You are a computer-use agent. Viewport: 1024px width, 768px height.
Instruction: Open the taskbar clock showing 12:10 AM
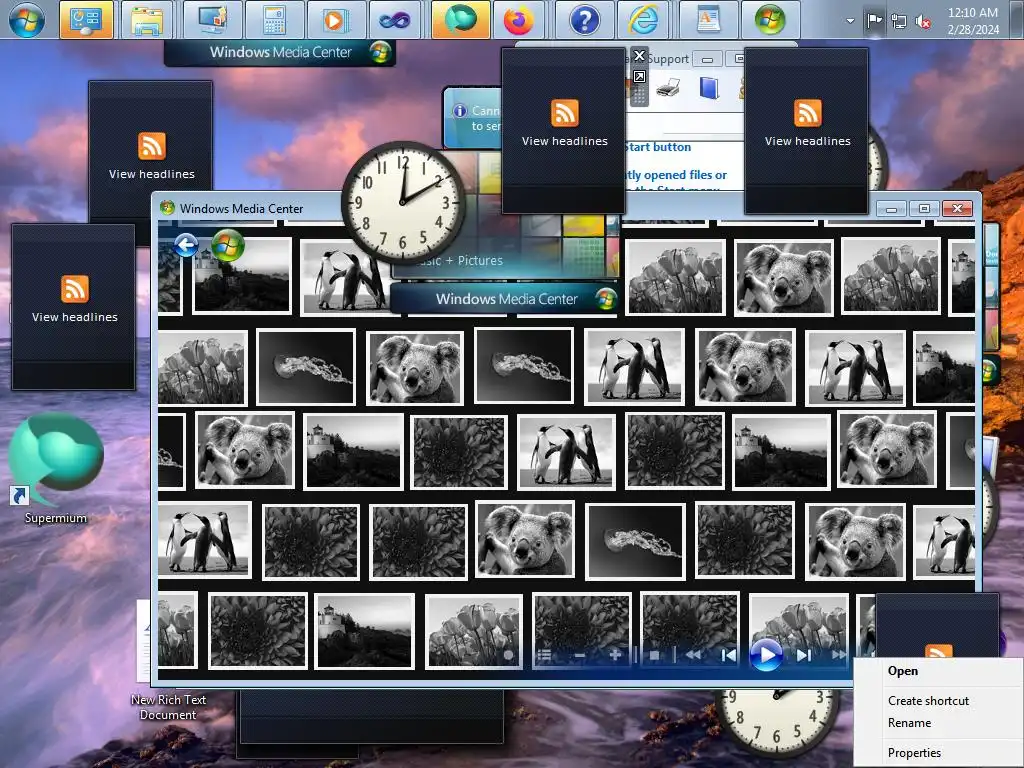tap(973, 21)
